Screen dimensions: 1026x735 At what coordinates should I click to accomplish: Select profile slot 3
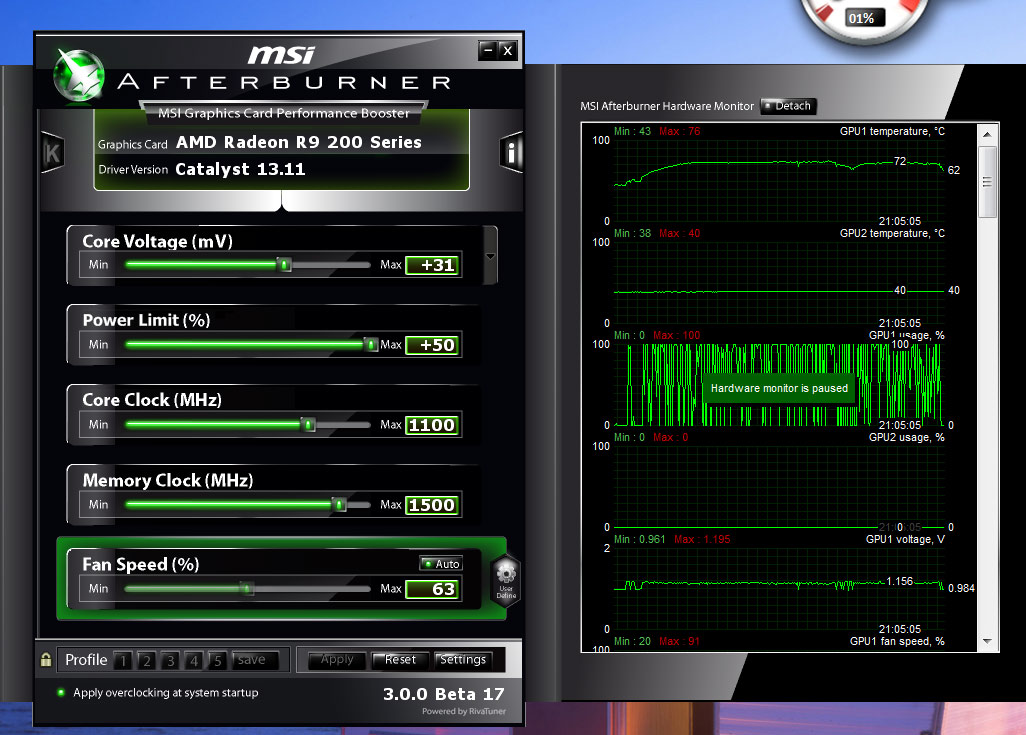coord(170,660)
